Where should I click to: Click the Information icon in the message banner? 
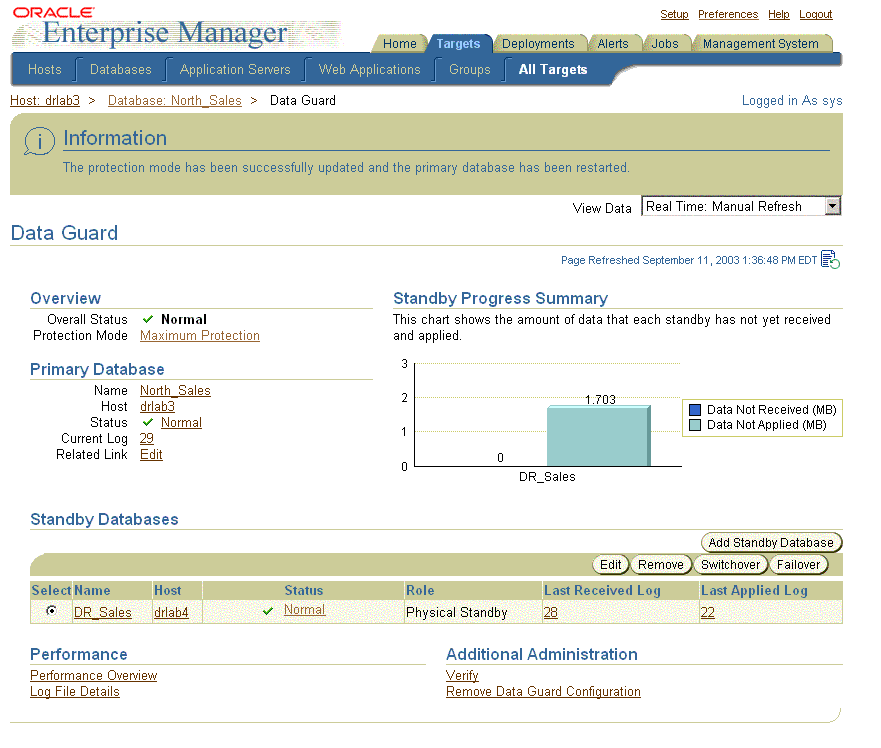click(x=38, y=141)
